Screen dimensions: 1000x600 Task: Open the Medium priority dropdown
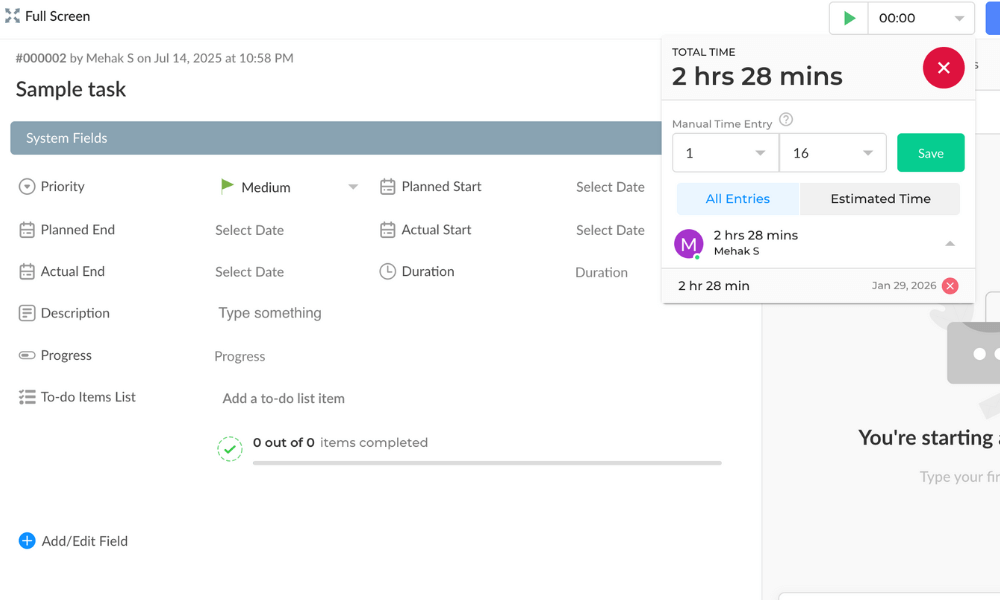352,187
